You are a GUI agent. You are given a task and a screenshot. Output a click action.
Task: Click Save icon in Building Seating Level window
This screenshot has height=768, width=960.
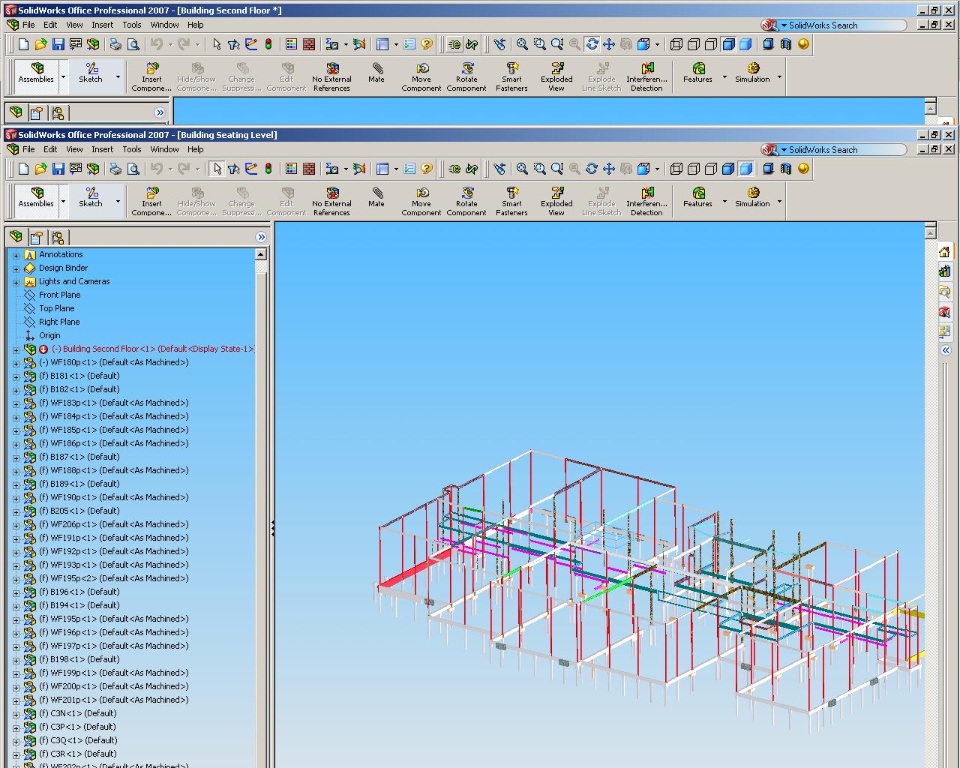[58, 168]
